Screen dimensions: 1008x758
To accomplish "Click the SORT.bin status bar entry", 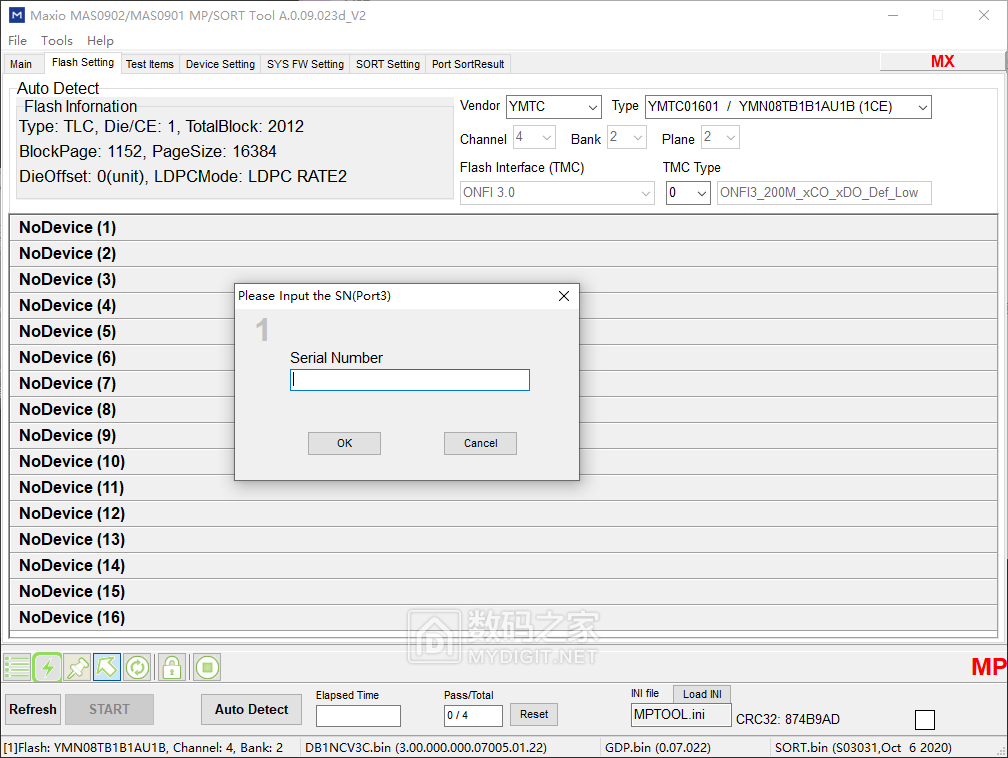I will point(863,748).
